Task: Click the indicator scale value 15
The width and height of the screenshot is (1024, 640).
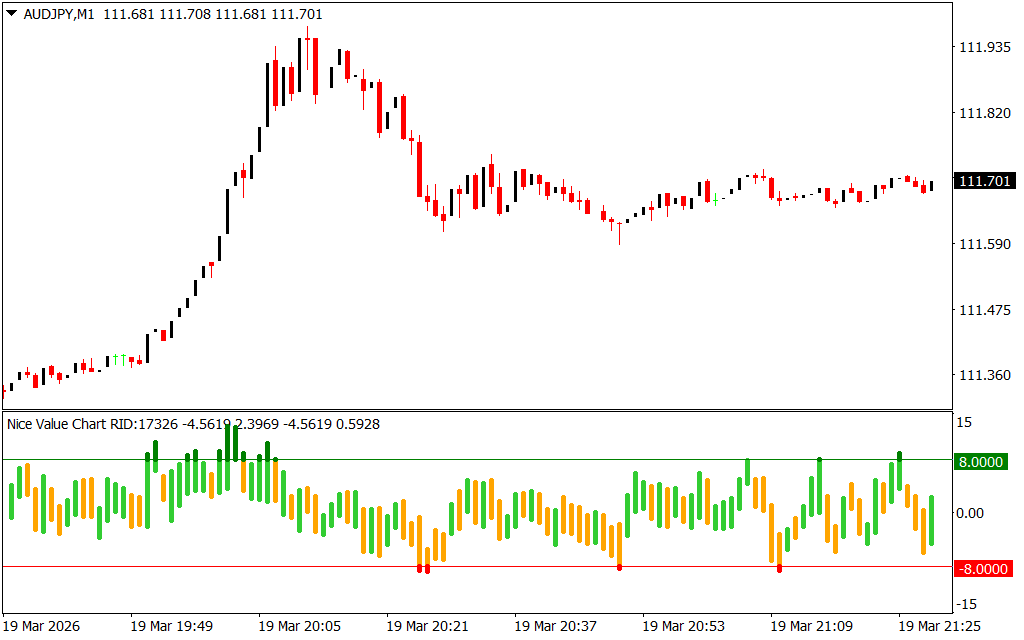Action: coord(965,423)
